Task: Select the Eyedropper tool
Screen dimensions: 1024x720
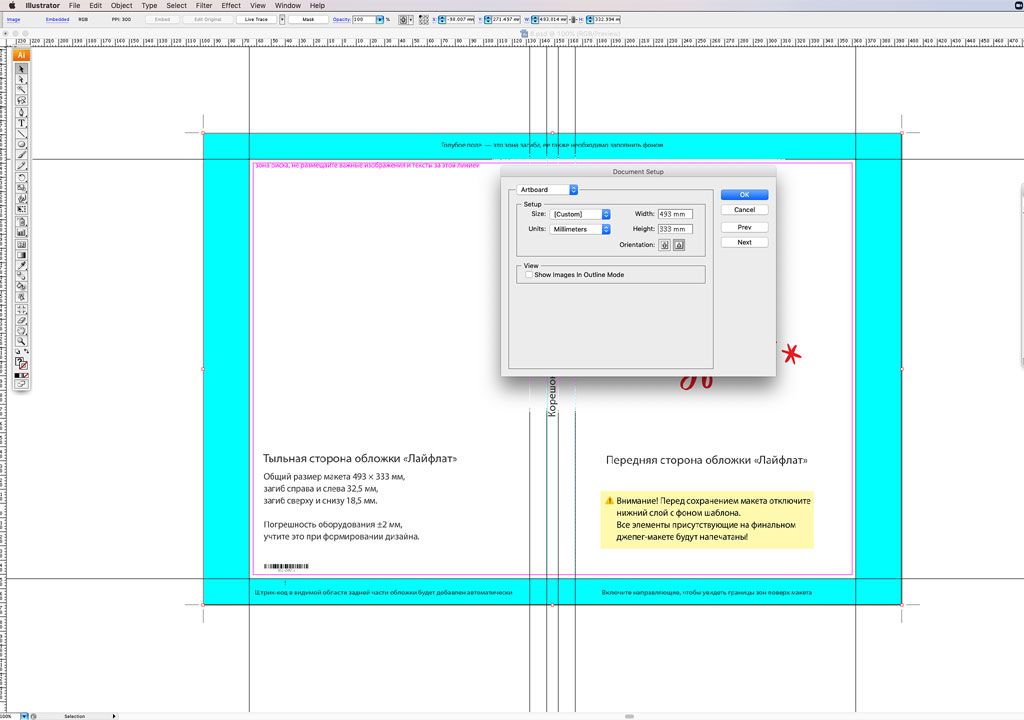Action: [x=22, y=265]
